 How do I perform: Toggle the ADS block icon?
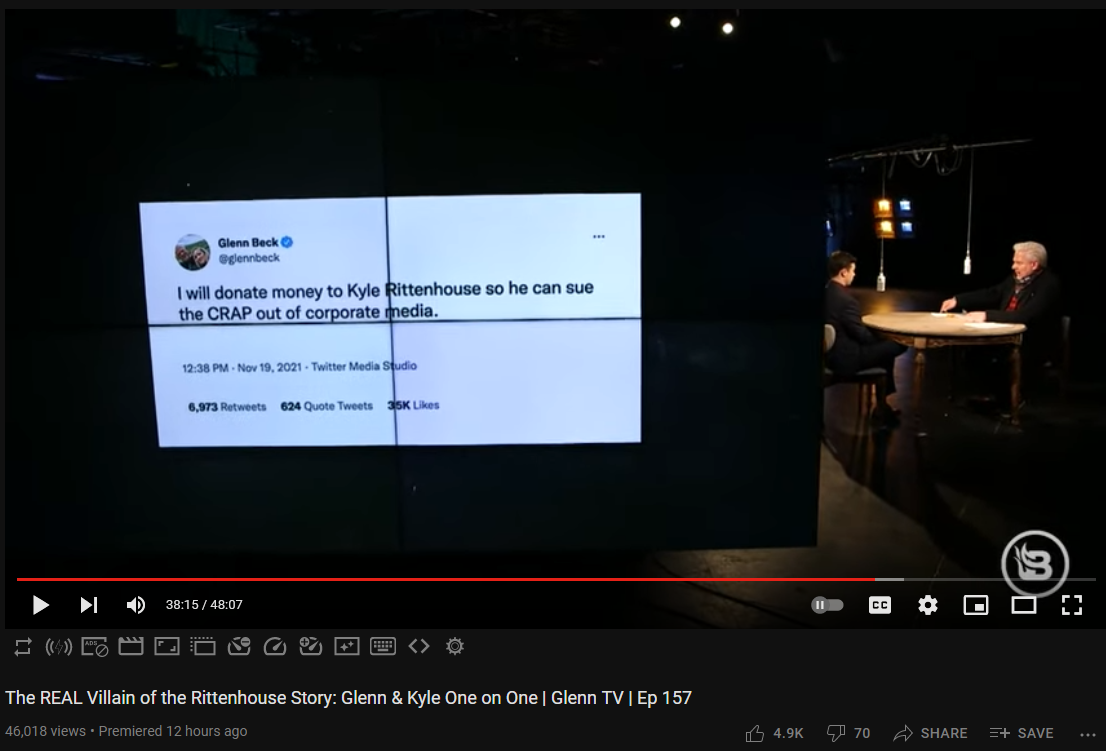tap(95, 647)
